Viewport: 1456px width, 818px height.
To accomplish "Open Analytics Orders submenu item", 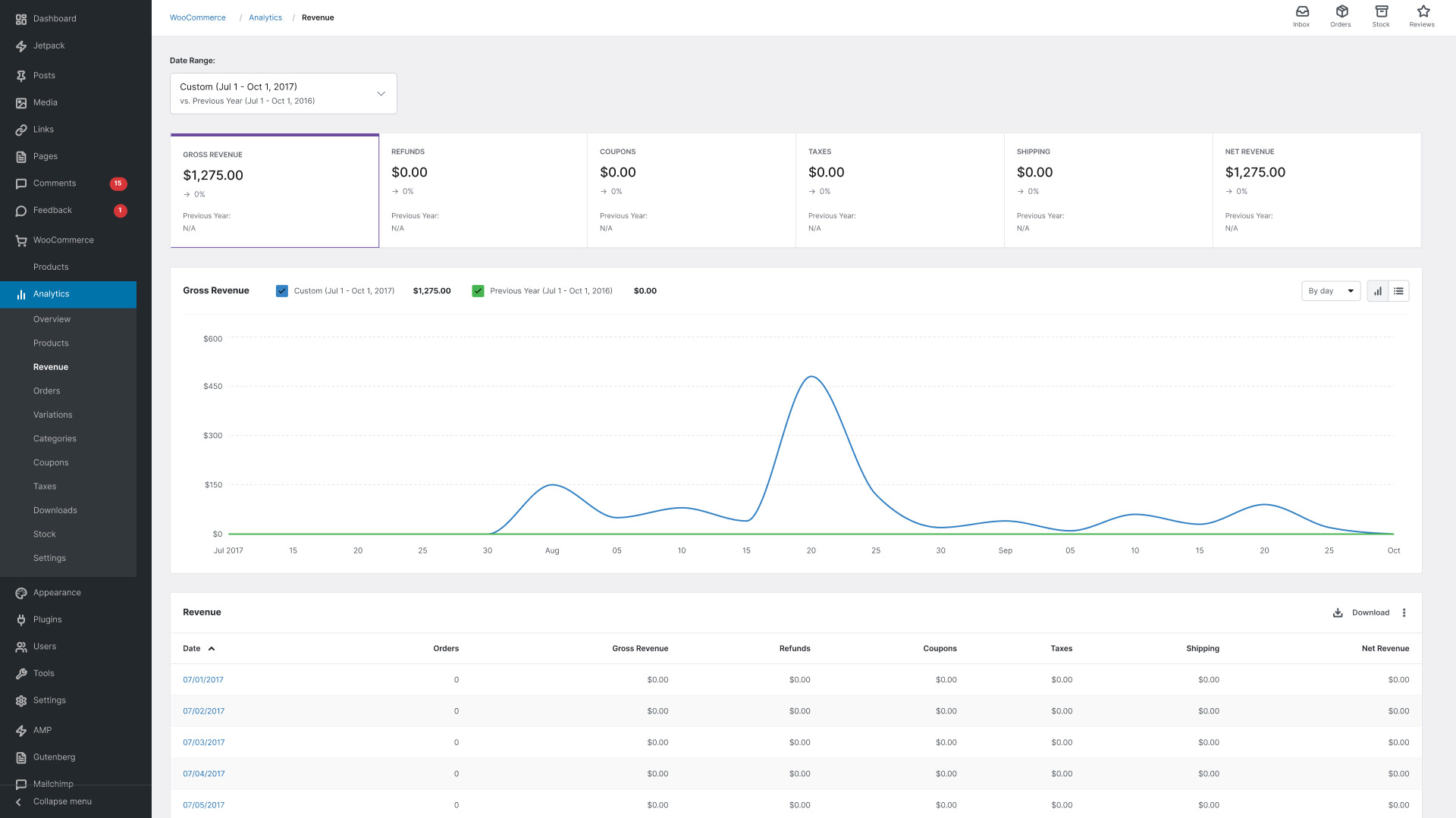I will click(x=46, y=391).
